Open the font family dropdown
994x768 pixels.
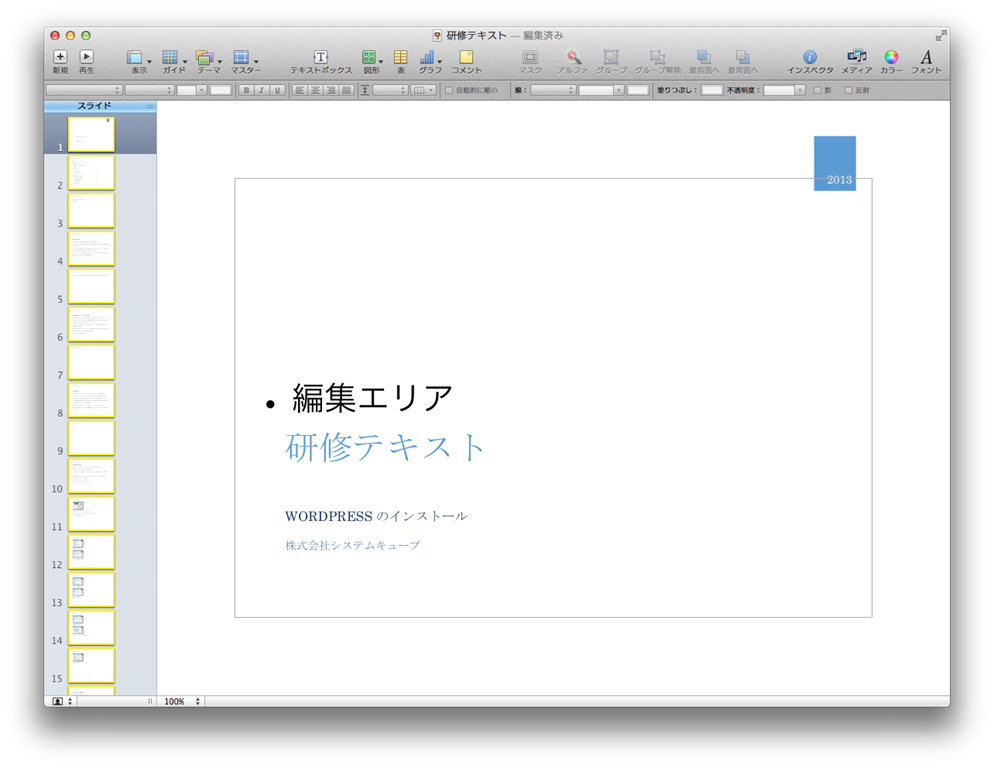[84, 91]
